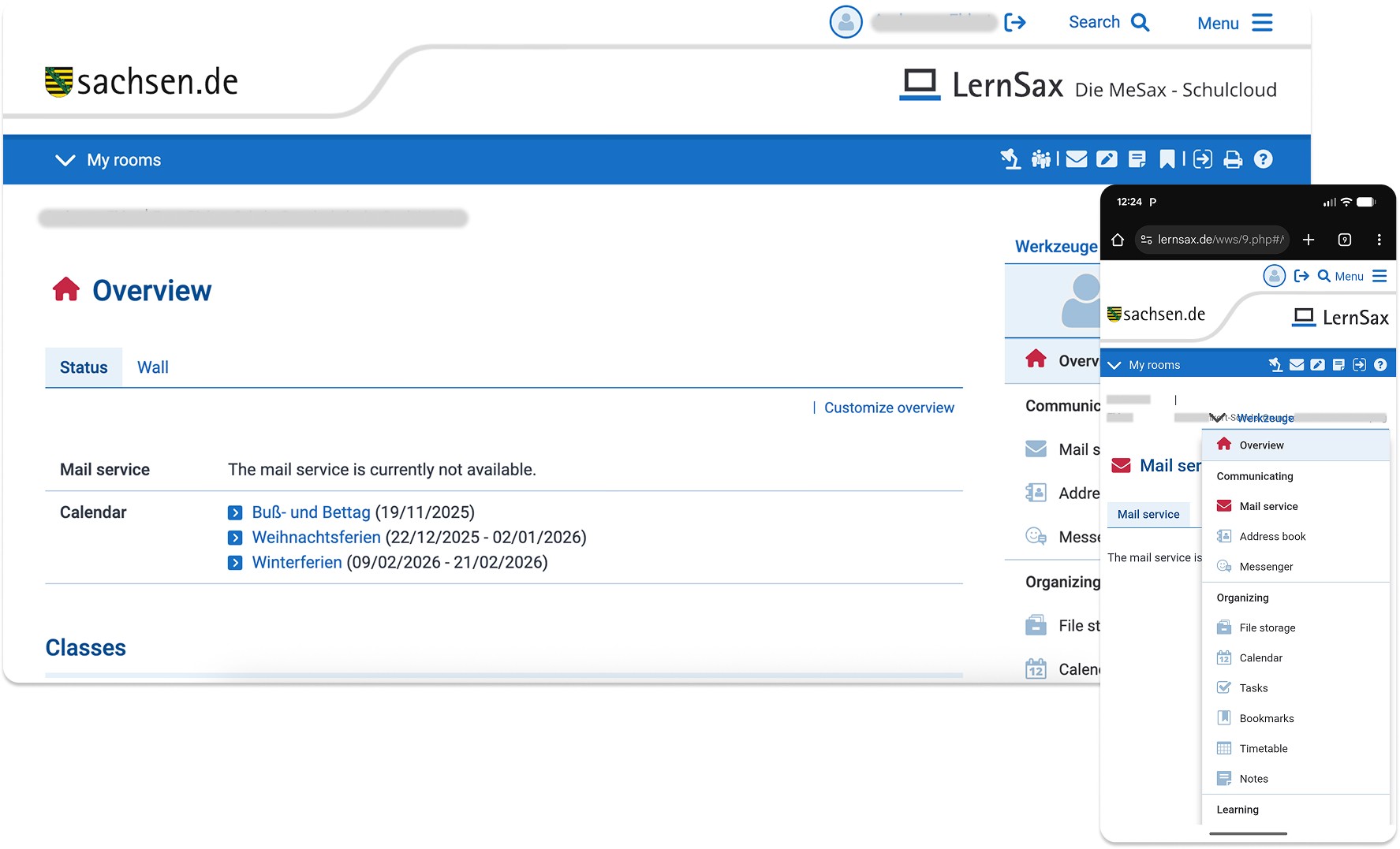
Task: Tap the user avatar on the phone page
Action: pyautogui.click(x=1274, y=276)
